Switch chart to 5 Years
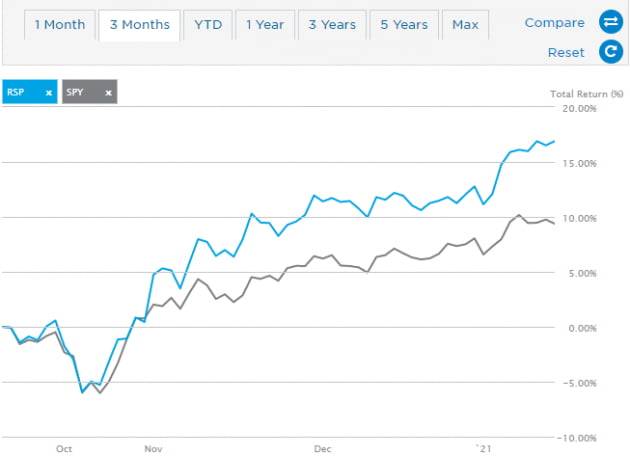 [404, 24]
